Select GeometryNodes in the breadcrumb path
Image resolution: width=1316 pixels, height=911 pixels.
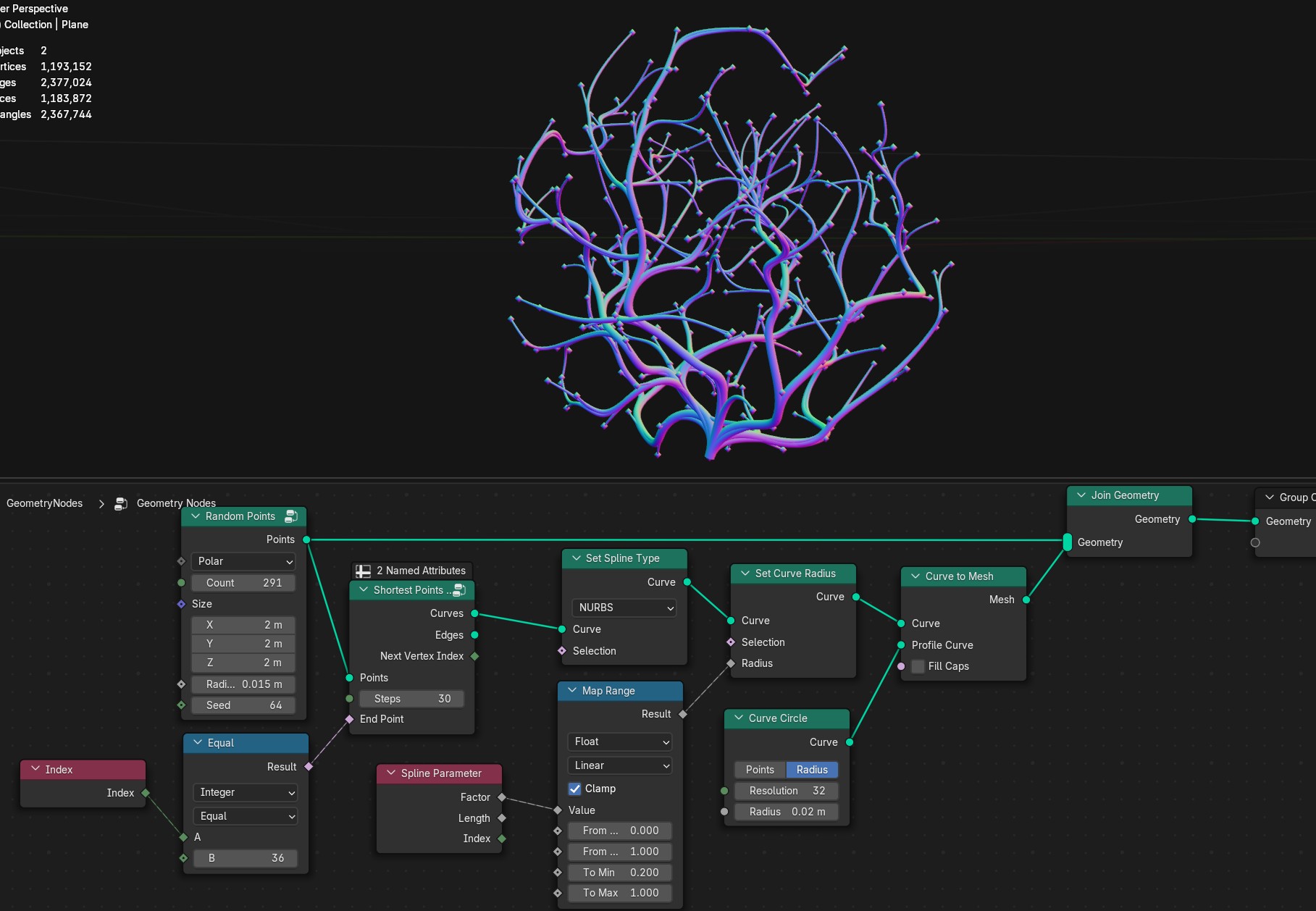[x=45, y=503]
